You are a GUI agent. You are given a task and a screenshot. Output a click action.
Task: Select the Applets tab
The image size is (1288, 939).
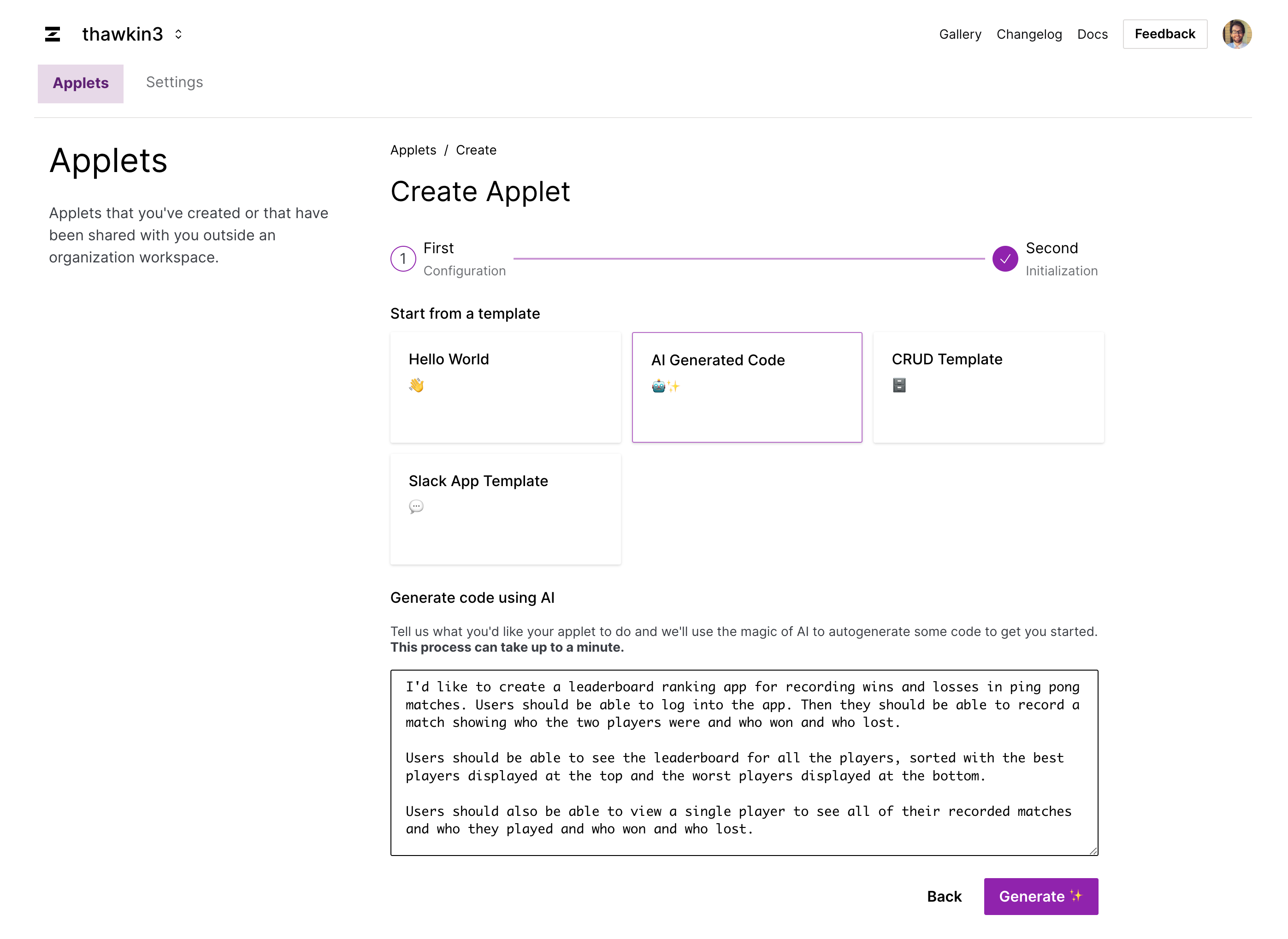point(81,83)
